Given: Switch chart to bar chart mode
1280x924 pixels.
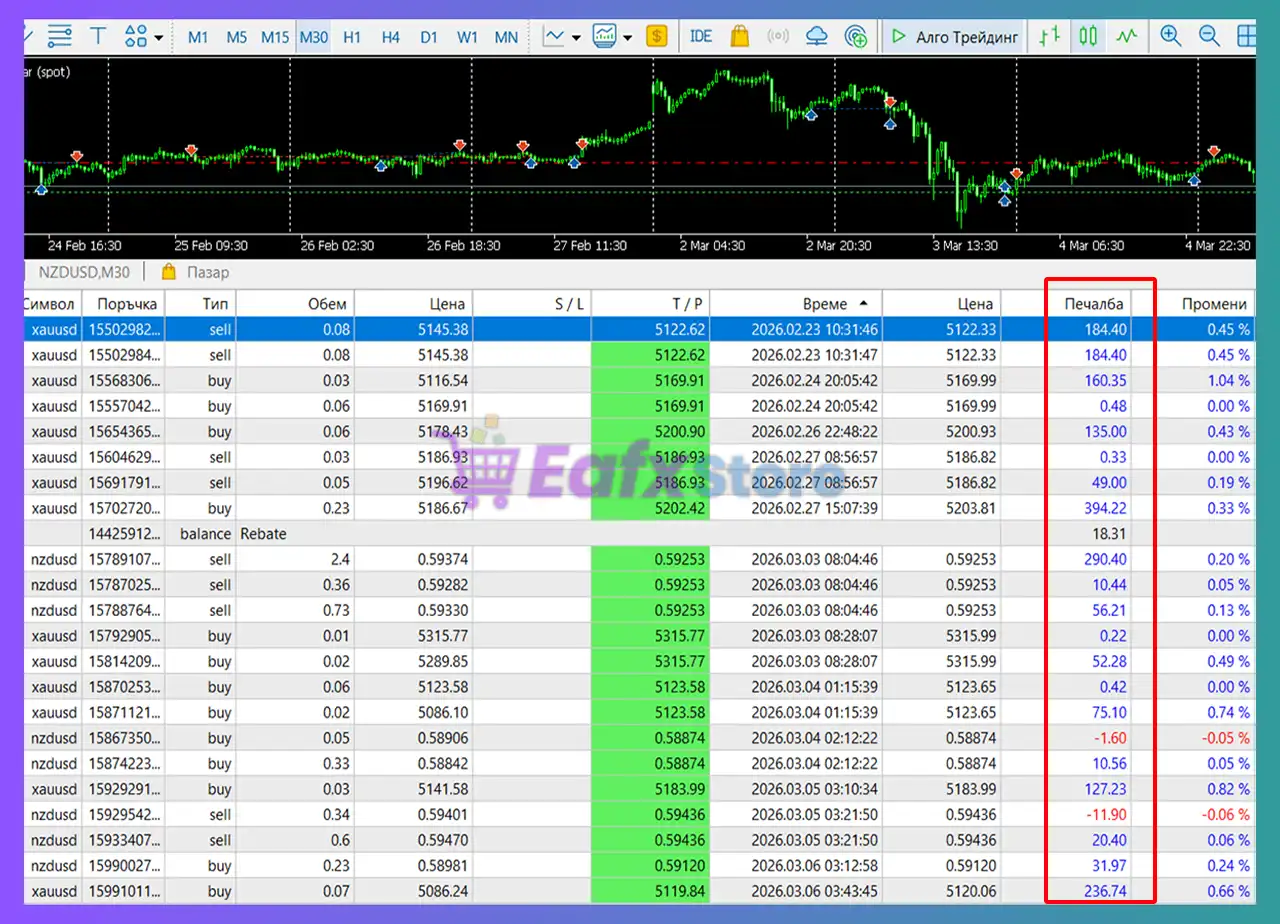Looking at the screenshot, I should coord(1049,36).
